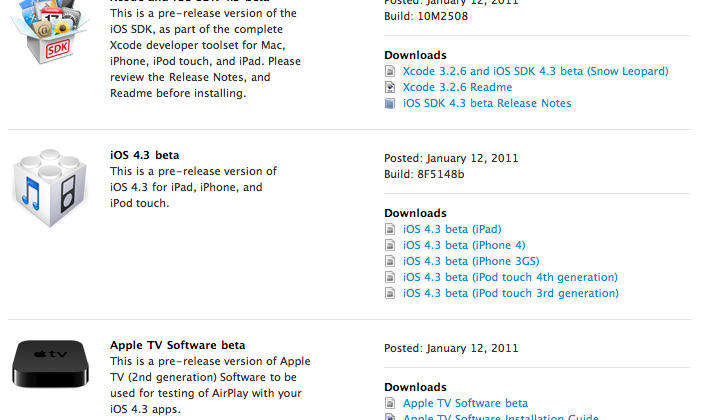Download iOS 4.3 beta for iPod touch 4th generation
This screenshot has height=420, width=705.
[x=510, y=278]
